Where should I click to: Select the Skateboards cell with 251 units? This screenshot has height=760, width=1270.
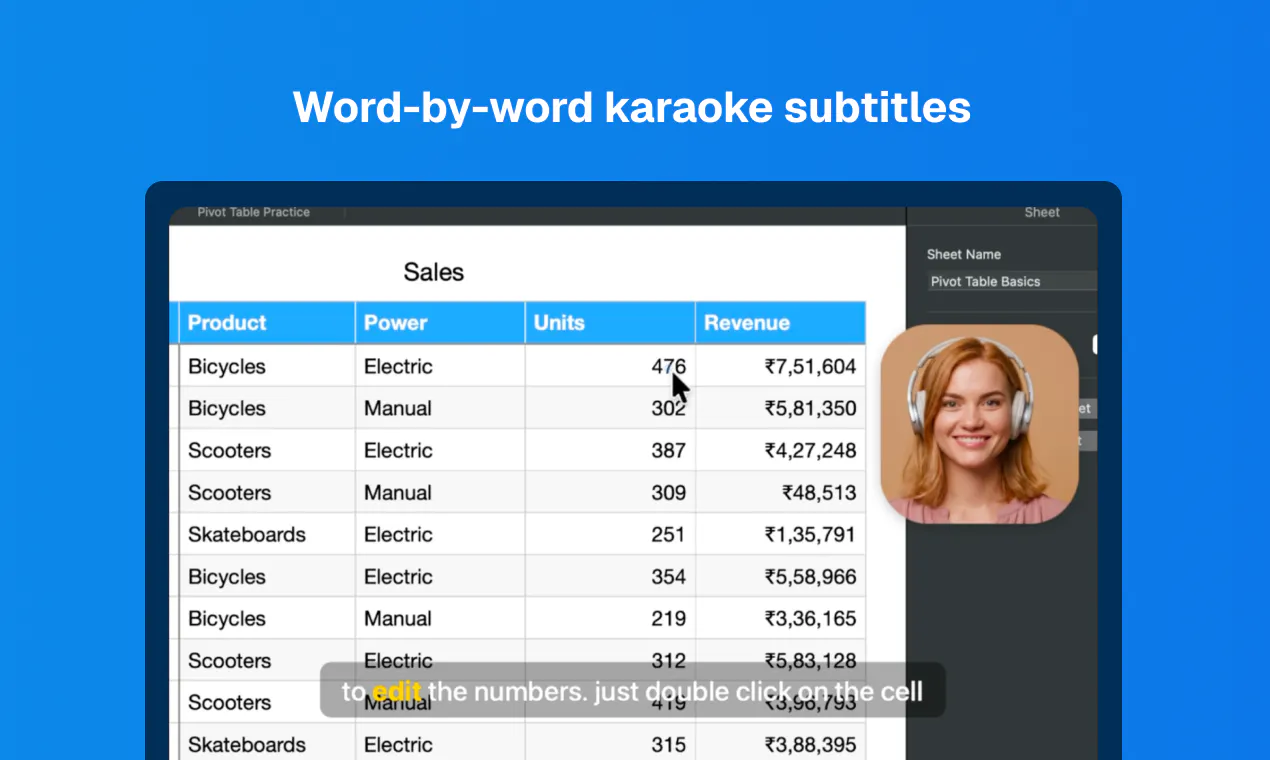pyautogui.click(x=267, y=534)
